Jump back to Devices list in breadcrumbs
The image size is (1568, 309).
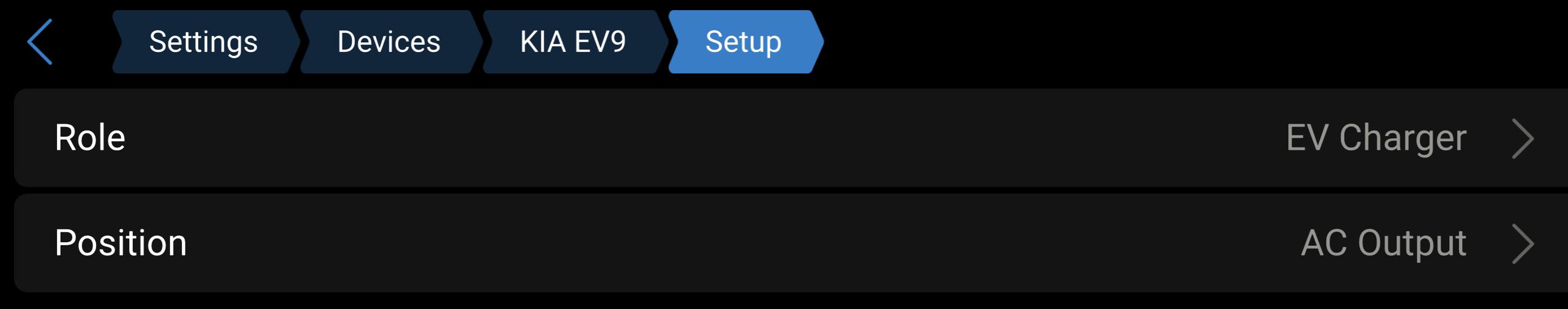(388, 41)
